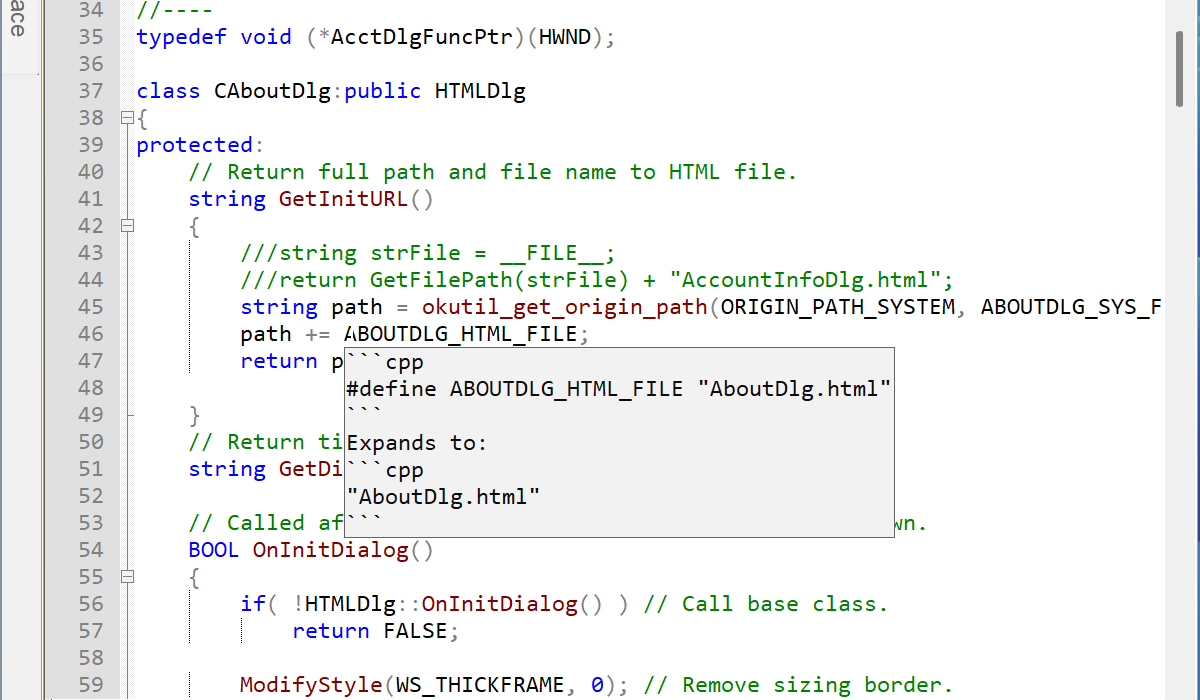
Task: Select line number 59 in the margin
Action: (x=90, y=685)
